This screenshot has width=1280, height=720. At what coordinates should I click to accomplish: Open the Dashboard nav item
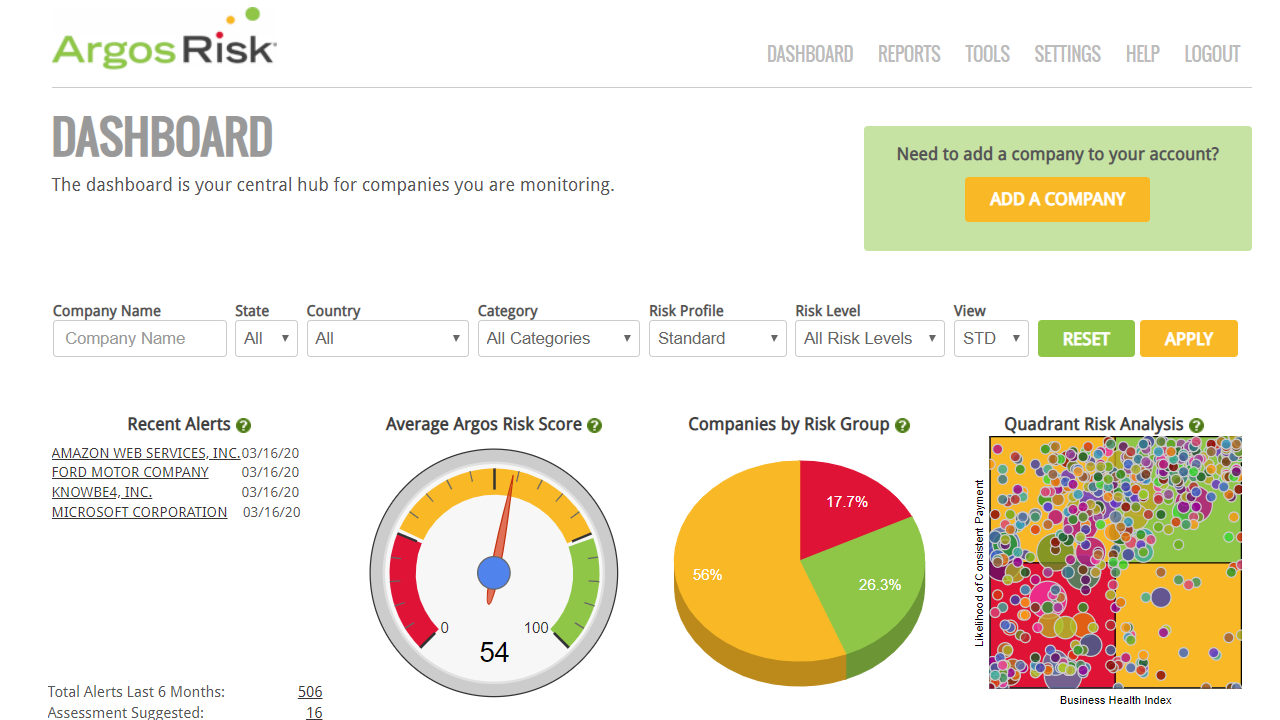[x=810, y=54]
